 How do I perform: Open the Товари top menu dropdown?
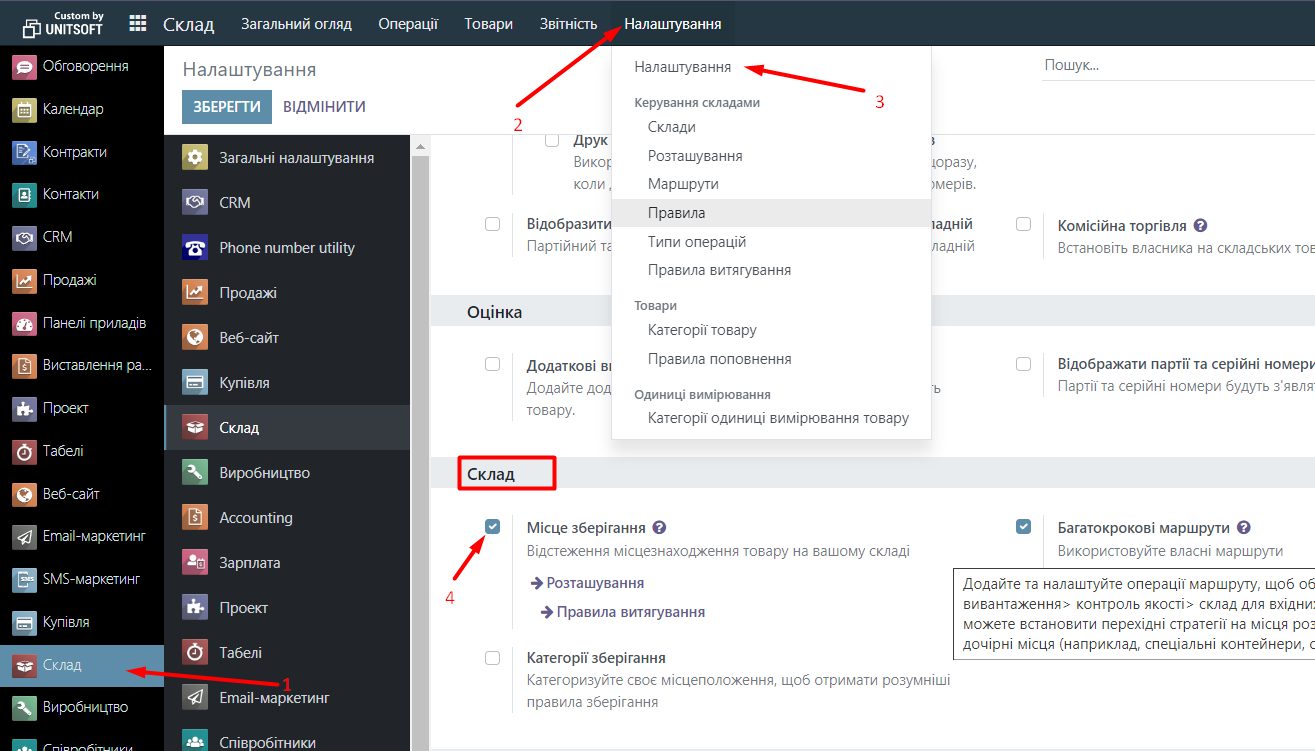click(x=488, y=24)
